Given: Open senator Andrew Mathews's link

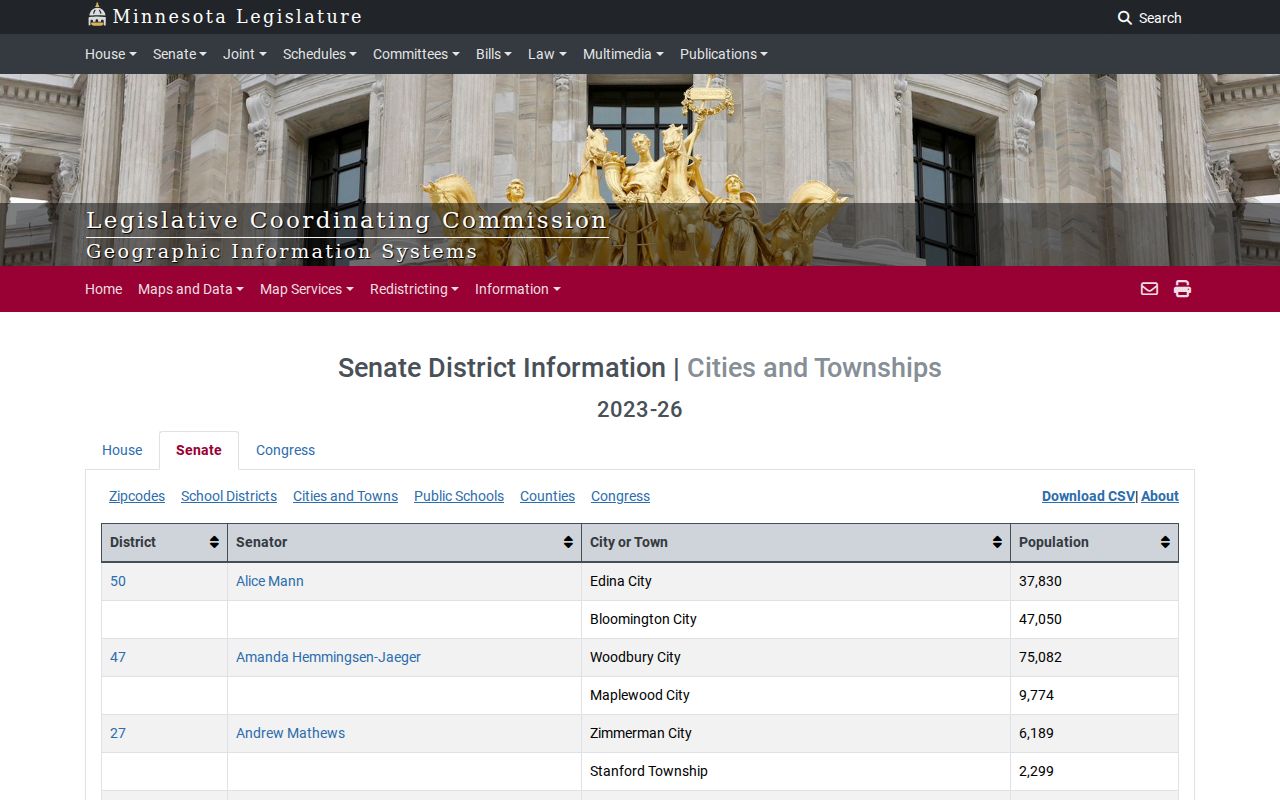Looking at the screenshot, I should [290, 733].
